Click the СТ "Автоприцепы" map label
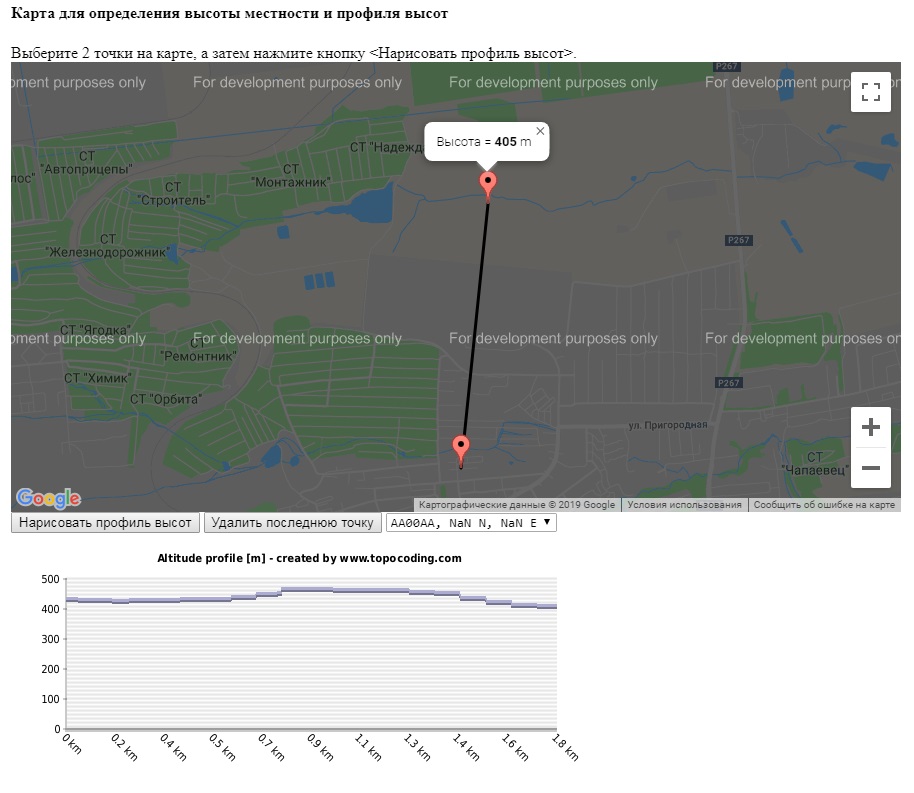This screenshot has height=793, width=914. [x=86, y=163]
